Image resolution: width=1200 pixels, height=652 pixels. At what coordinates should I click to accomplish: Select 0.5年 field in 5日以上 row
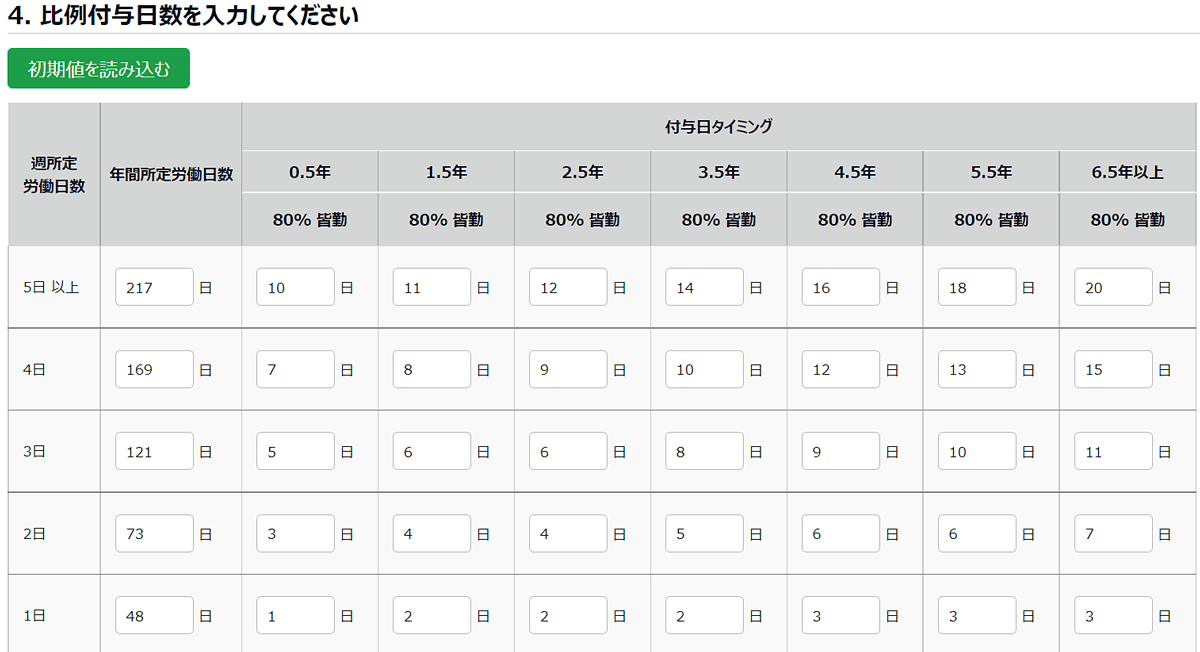click(295, 287)
